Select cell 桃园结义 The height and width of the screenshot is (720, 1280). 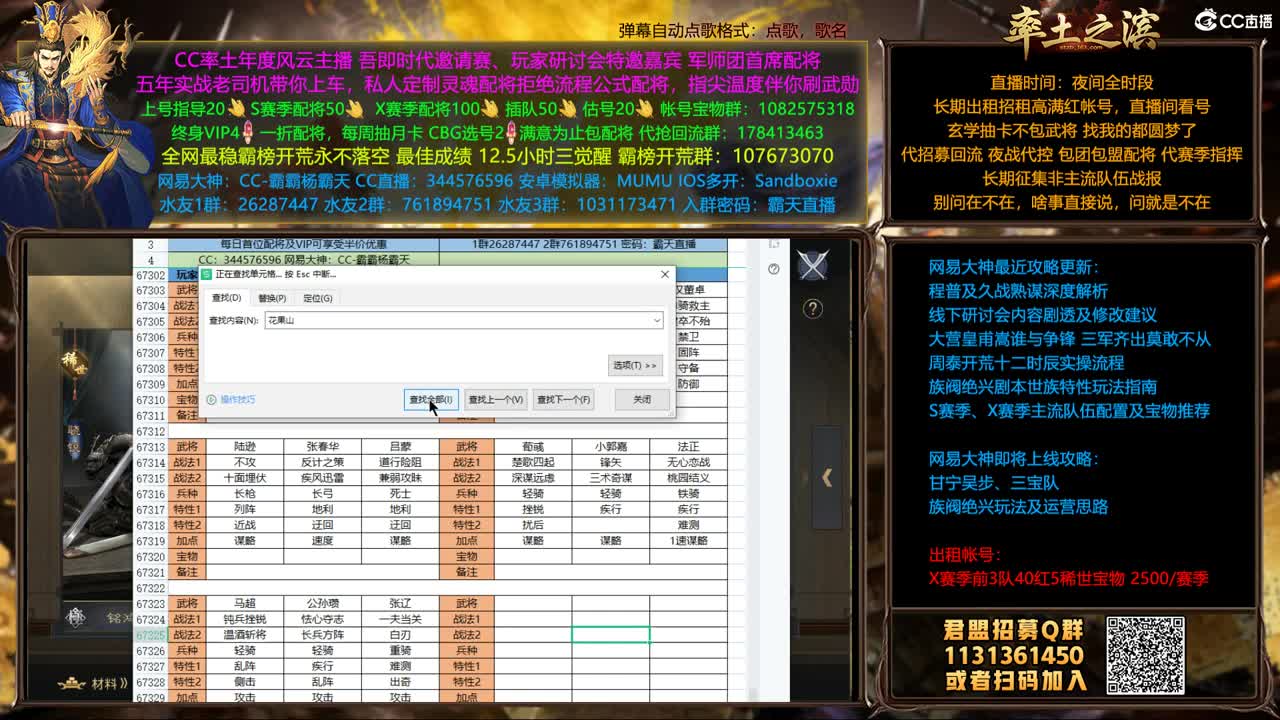(x=688, y=478)
